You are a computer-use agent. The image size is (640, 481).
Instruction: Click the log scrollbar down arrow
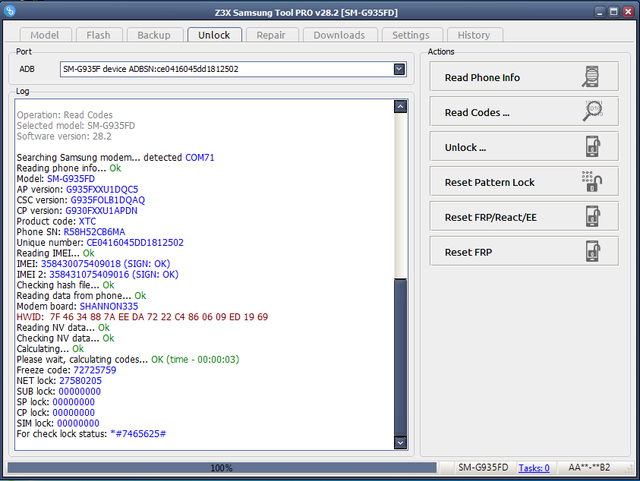coord(400,443)
